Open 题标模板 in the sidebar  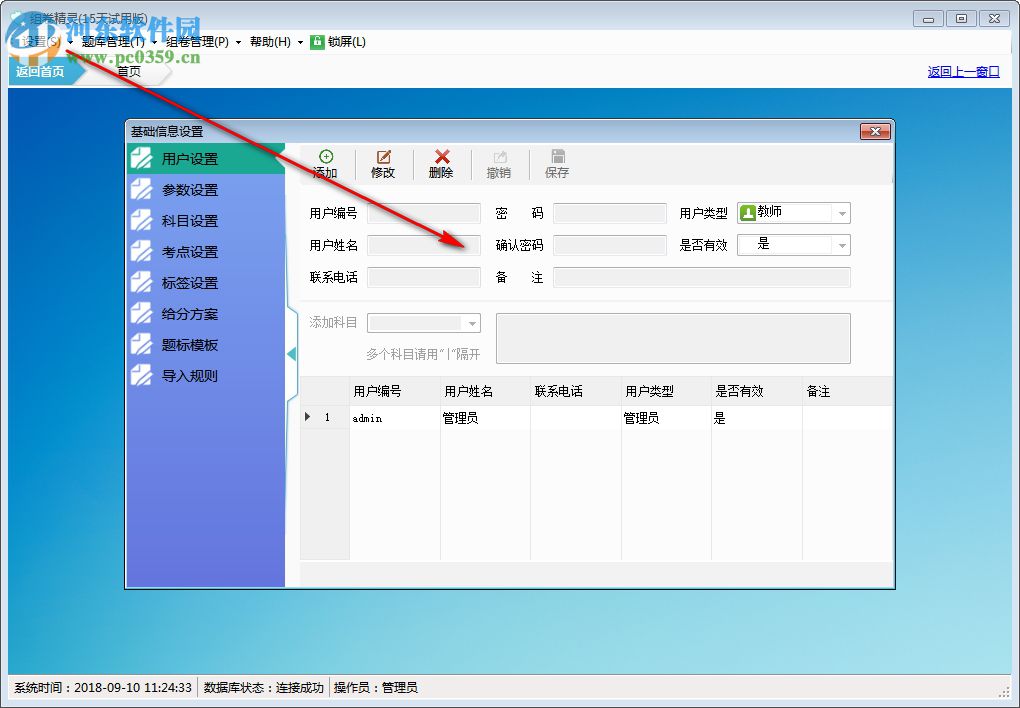click(206, 344)
